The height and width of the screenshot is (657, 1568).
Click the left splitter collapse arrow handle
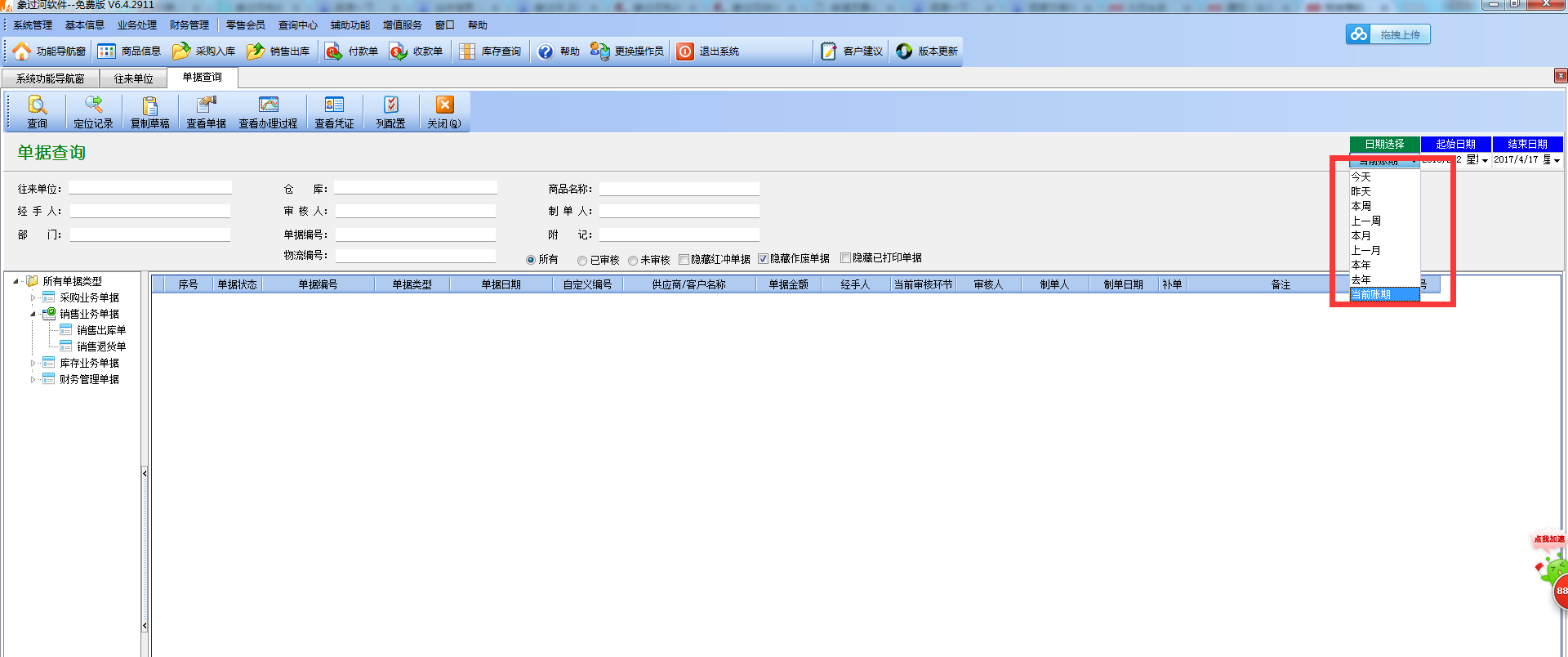tap(145, 473)
